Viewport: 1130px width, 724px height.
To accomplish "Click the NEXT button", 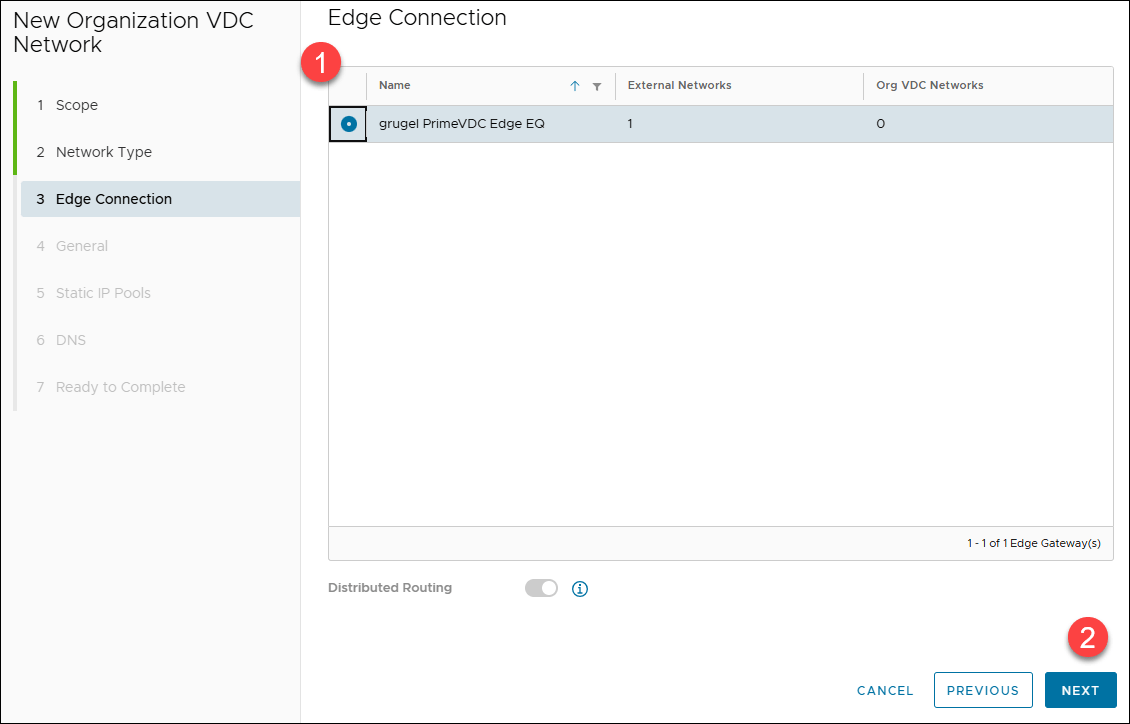I will 1080,690.
